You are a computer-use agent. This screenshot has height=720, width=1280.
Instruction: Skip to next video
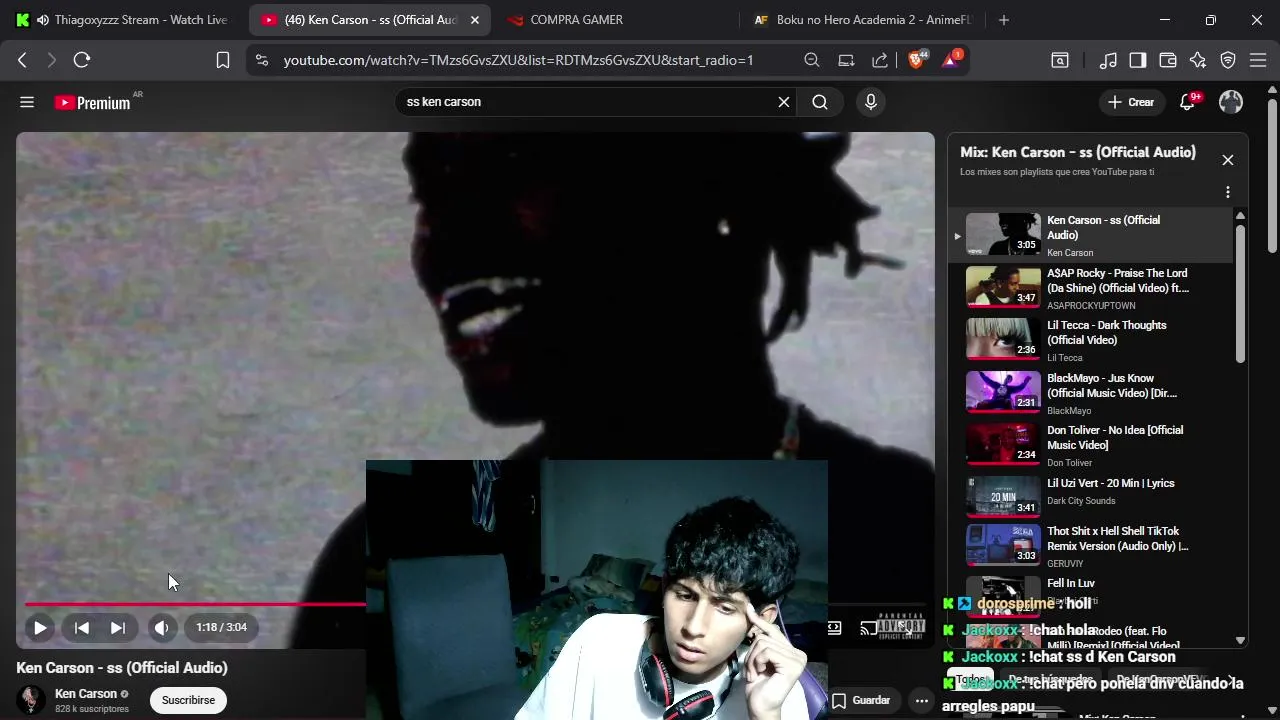pos(118,628)
